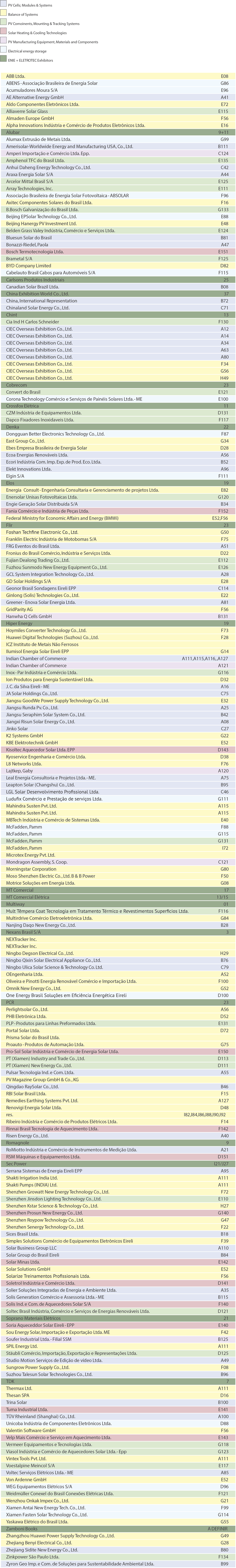The width and height of the screenshot is (236, 1568).
Task: Select 'BYD Company Limited' exhibitor
Action: click(118, 265)
